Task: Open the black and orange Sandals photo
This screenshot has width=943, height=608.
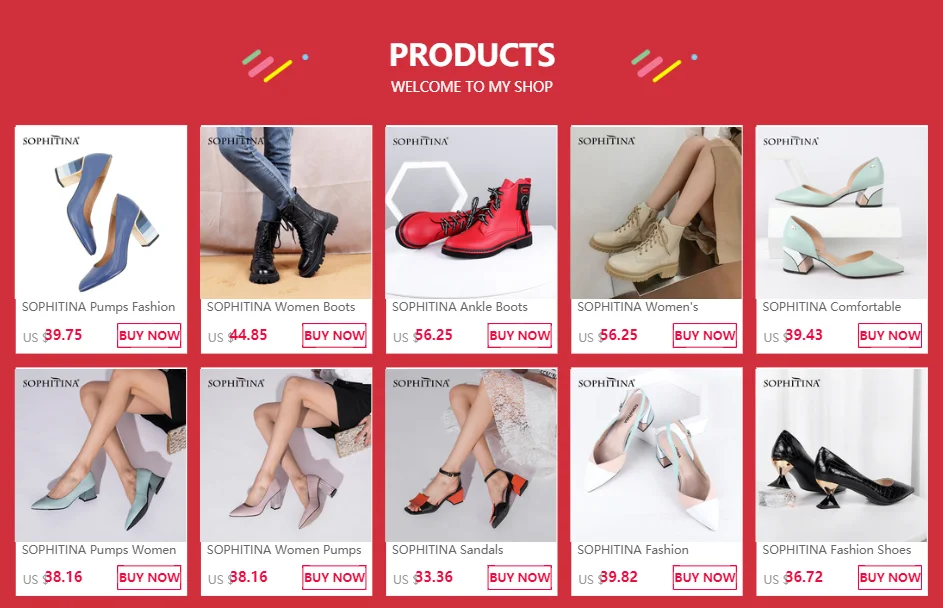Action: 472,455
